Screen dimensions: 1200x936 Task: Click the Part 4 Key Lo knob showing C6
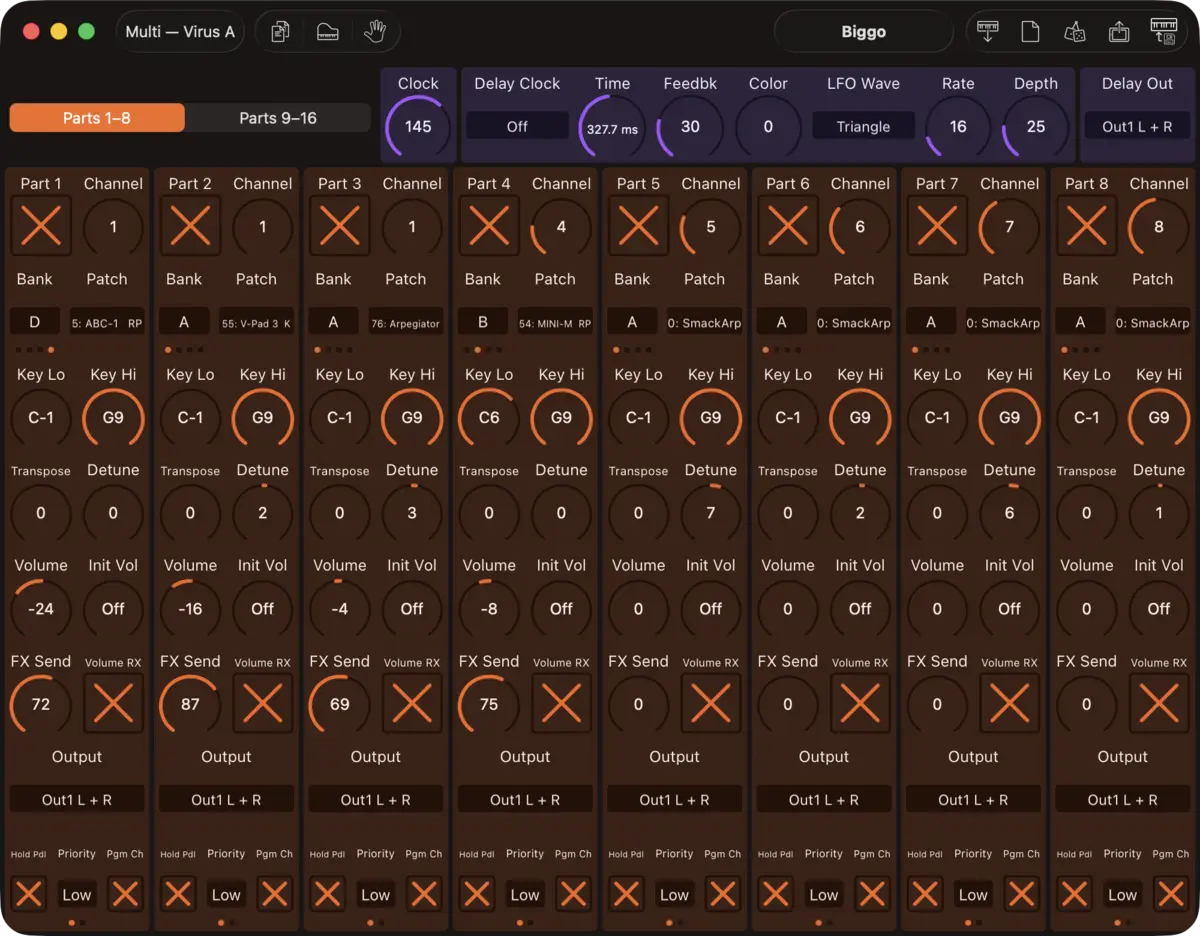coord(489,417)
